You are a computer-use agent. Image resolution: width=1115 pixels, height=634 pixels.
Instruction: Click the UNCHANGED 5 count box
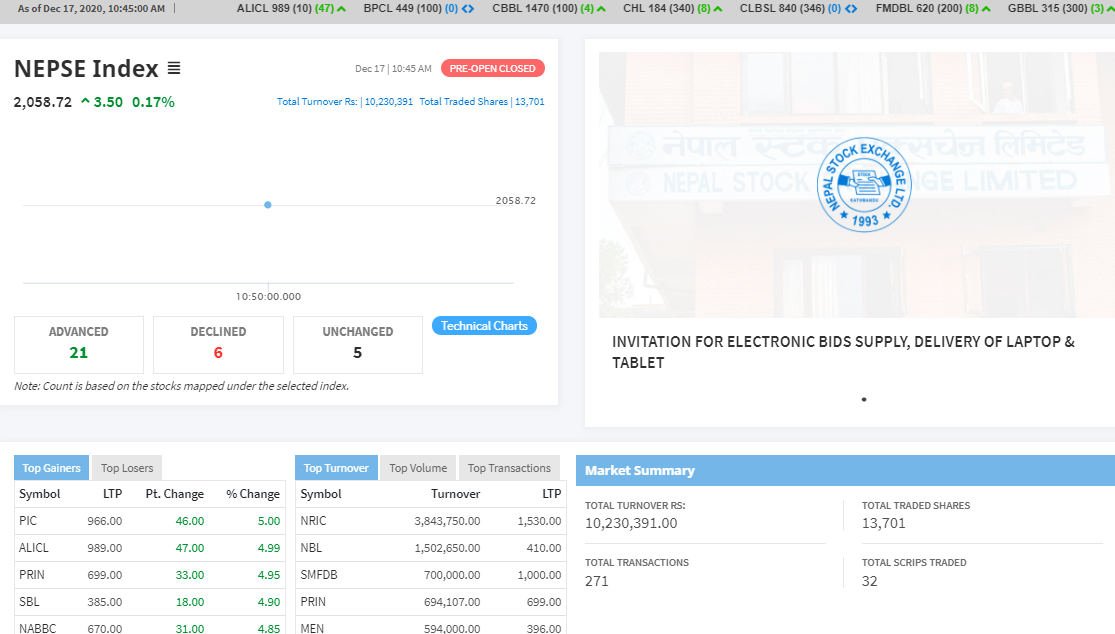click(358, 345)
